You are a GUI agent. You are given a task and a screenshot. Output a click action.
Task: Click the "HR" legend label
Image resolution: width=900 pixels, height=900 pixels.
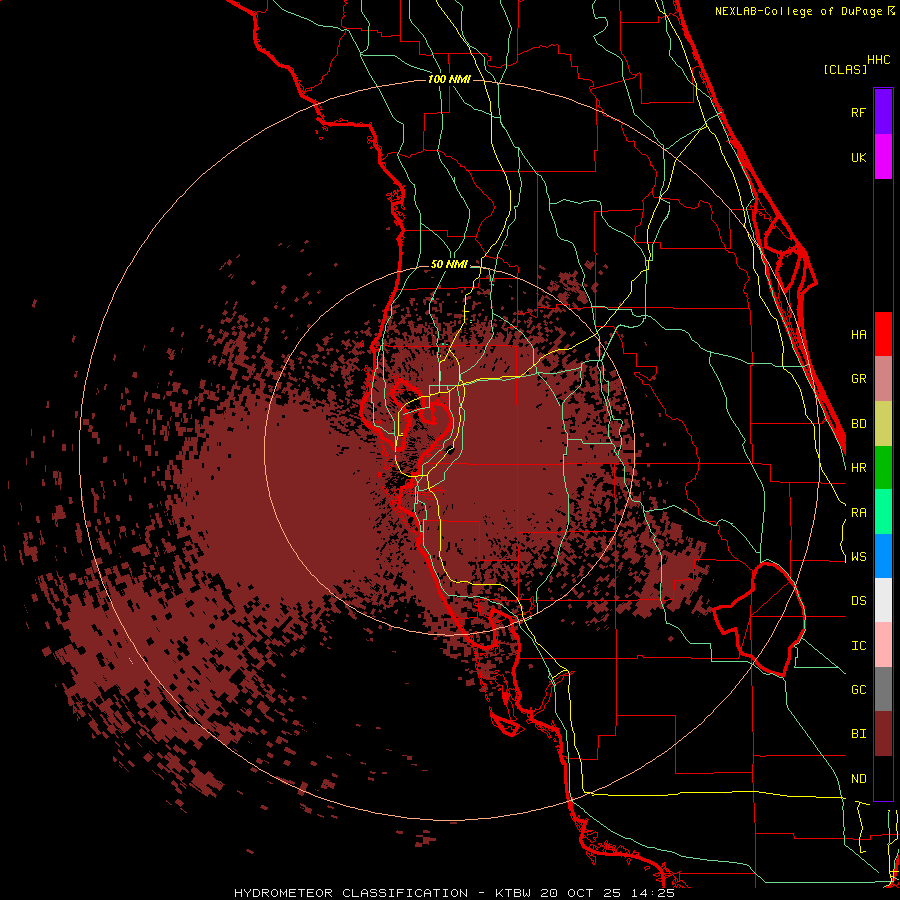click(x=858, y=468)
